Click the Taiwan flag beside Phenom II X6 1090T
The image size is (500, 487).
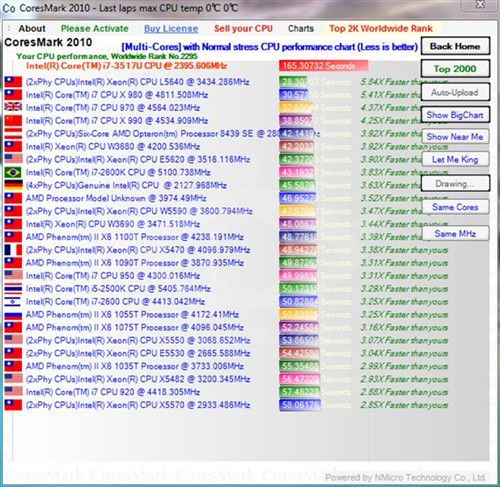point(13,263)
